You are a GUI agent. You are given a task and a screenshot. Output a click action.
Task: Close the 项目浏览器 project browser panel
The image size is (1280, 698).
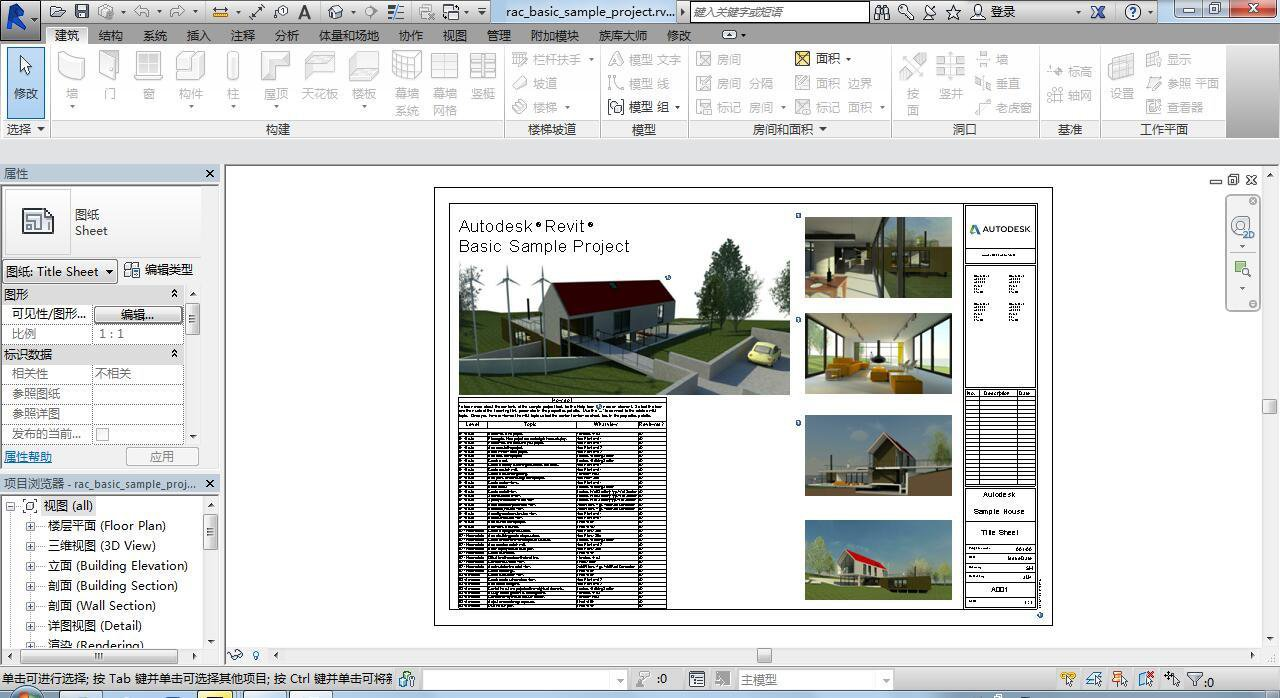[x=210, y=484]
